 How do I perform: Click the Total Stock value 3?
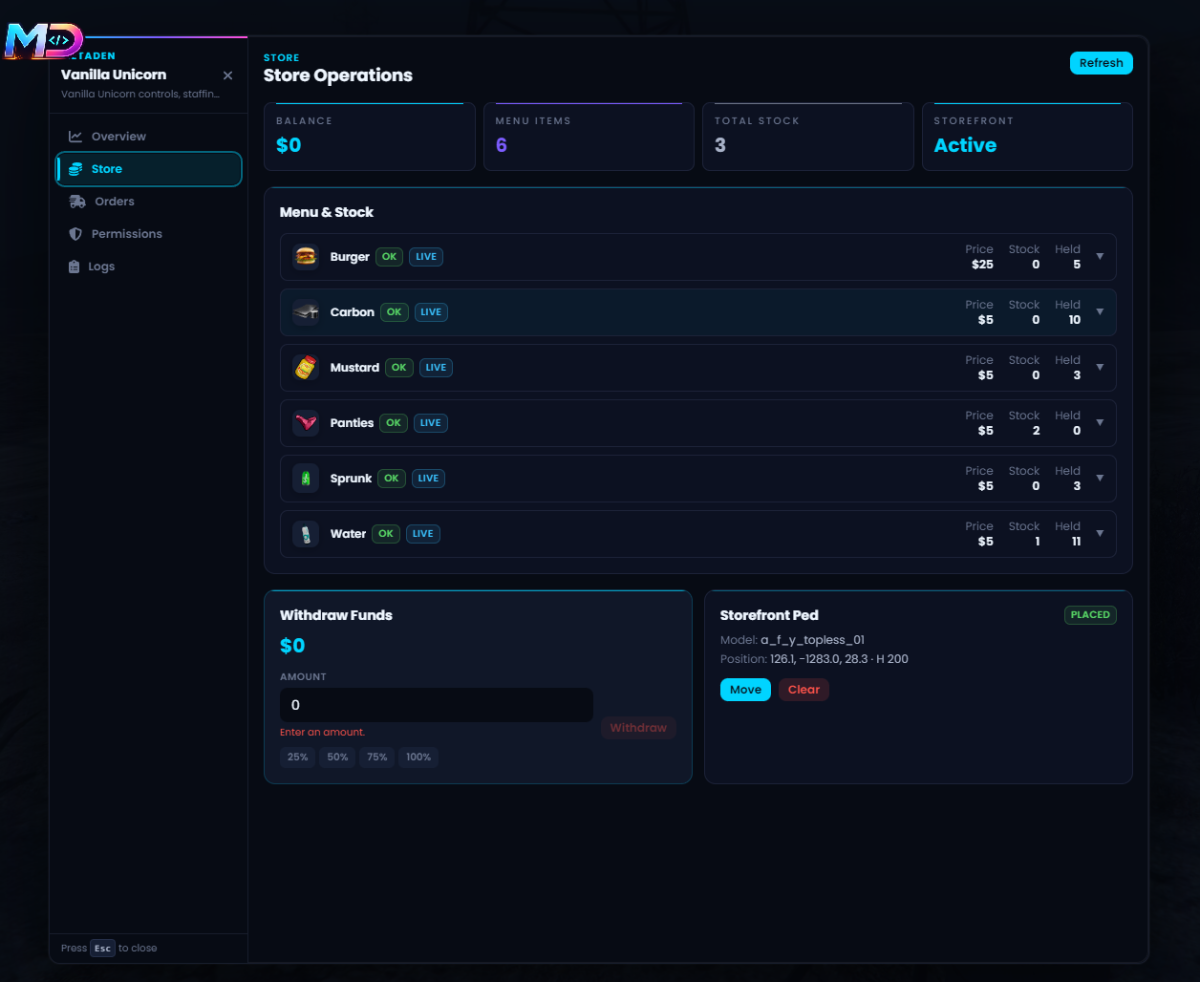pyautogui.click(x=720, y=146)
